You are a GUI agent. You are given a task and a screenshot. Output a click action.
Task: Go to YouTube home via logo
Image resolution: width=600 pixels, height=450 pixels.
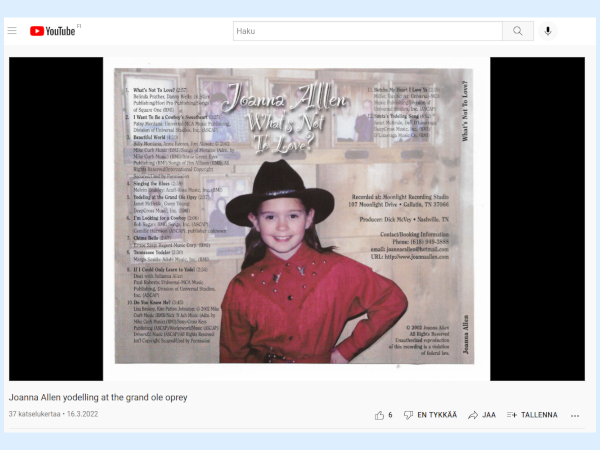[52, 31]
